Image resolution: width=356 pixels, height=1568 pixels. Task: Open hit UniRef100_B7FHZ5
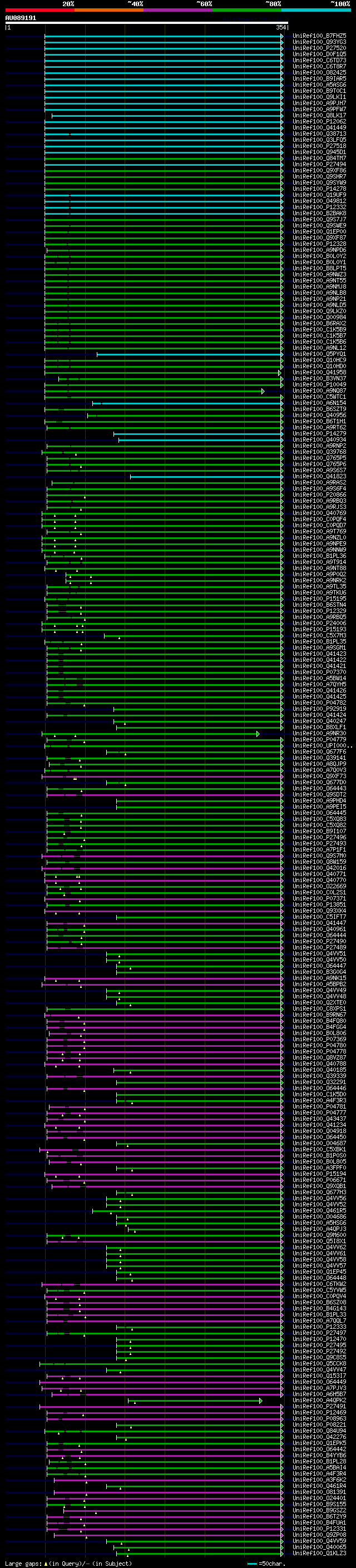coord(319,36)
